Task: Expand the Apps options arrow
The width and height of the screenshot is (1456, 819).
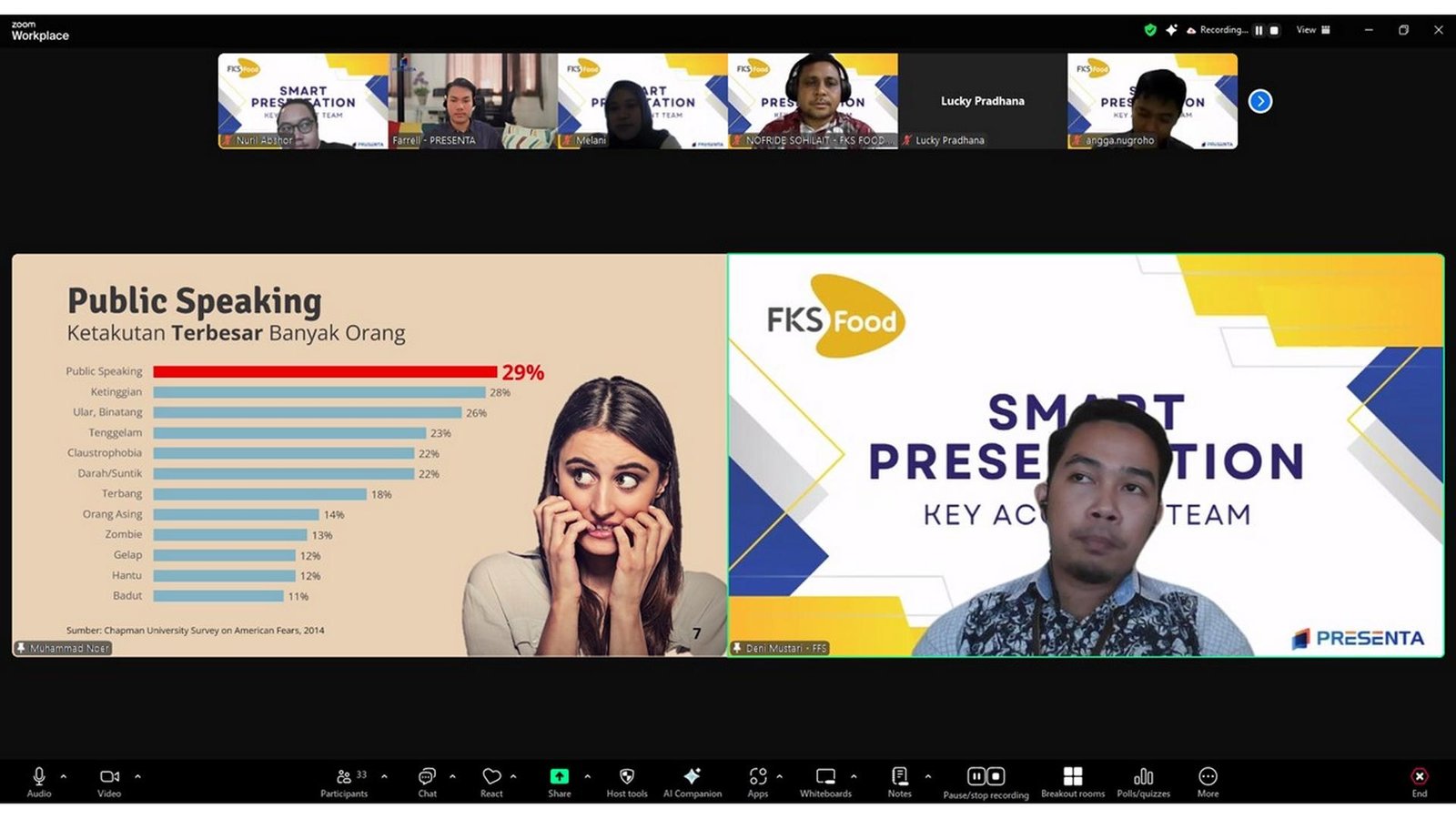Action: click(x=779, y=776)
